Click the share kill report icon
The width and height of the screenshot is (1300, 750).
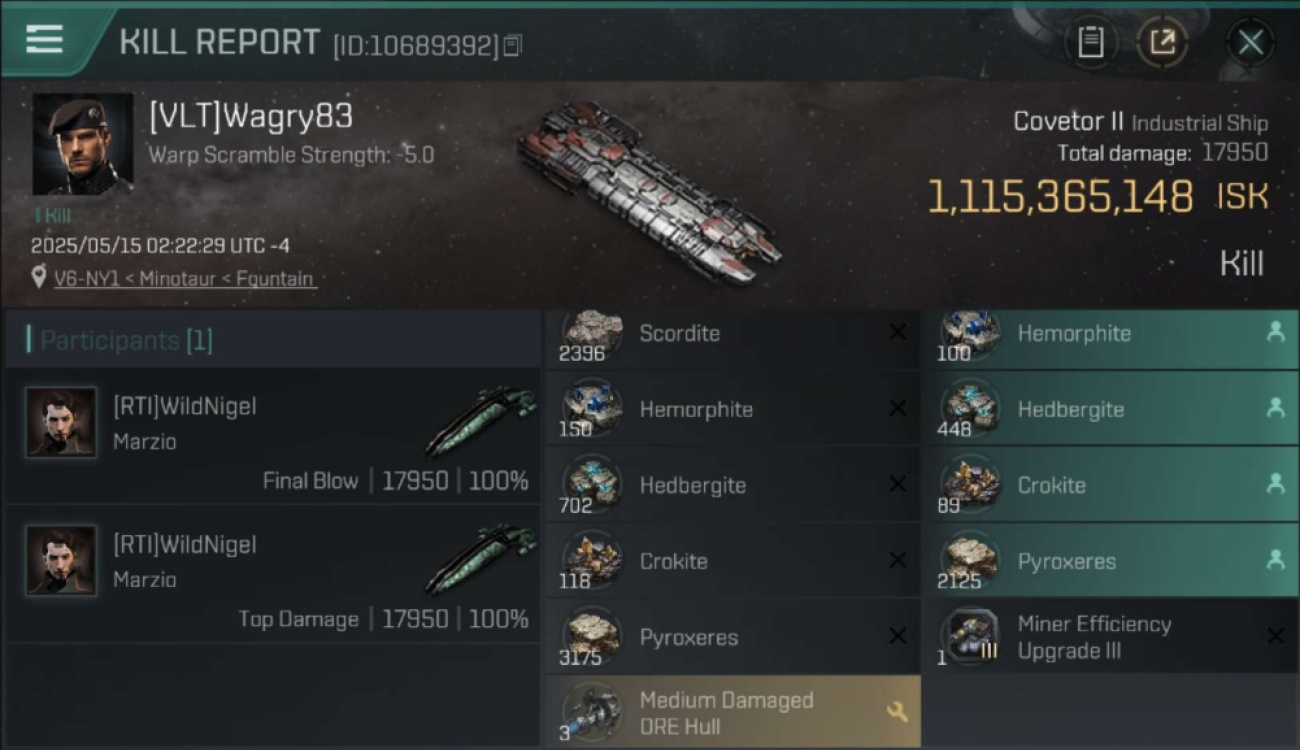point(1162,42)
